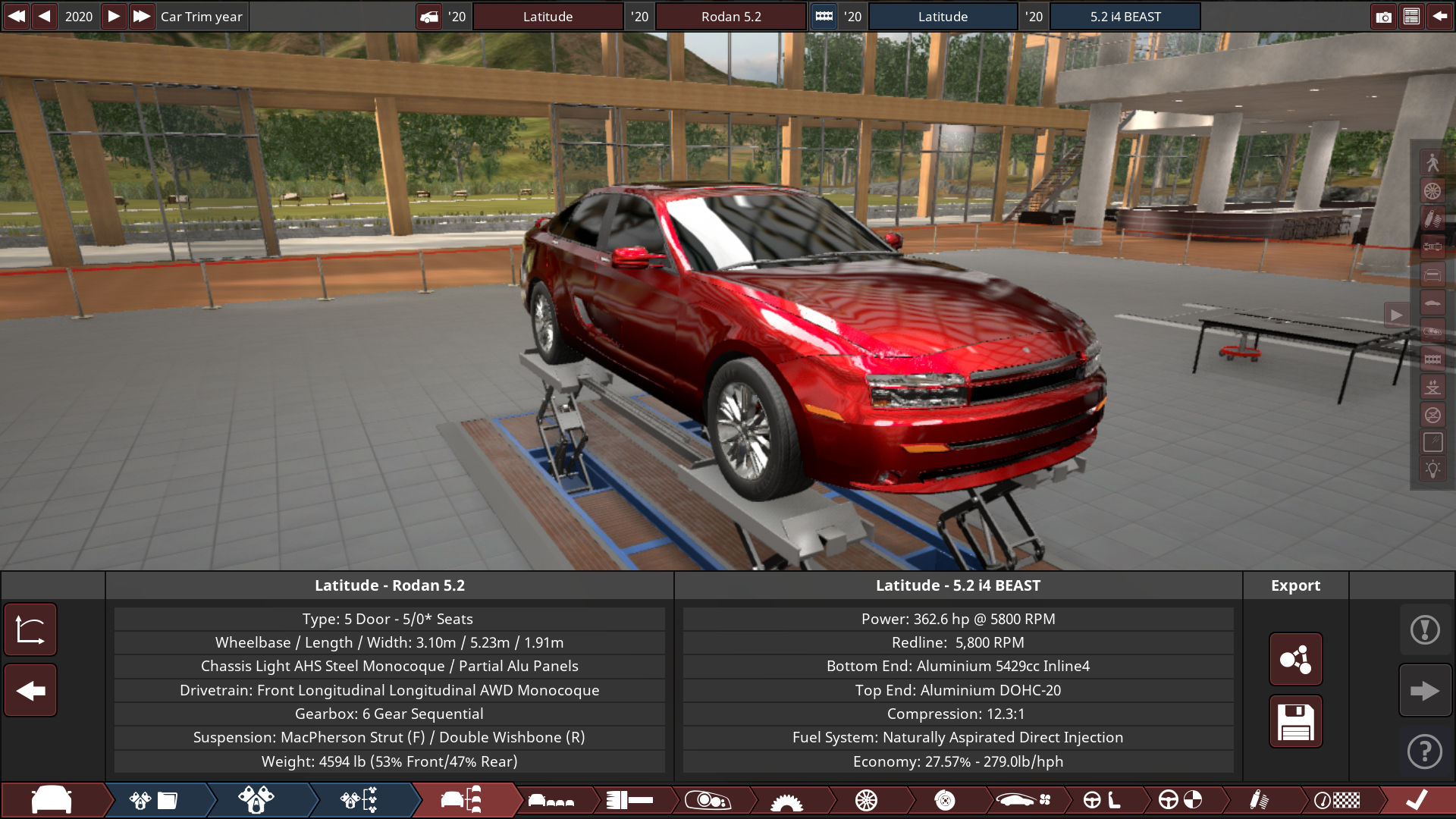Toggle headlight fixtures view in the side panel
The height and width of the screenshot is (819, 1456).
point(1432,331)
